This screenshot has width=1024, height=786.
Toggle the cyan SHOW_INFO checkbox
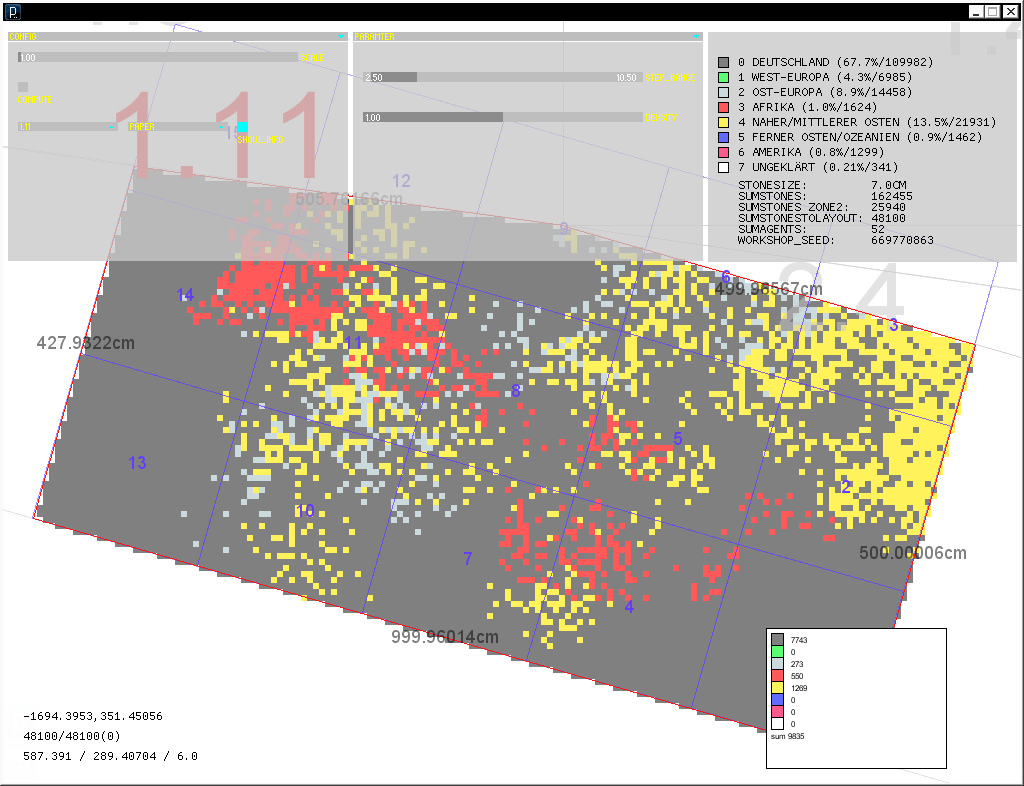(243, 125)
